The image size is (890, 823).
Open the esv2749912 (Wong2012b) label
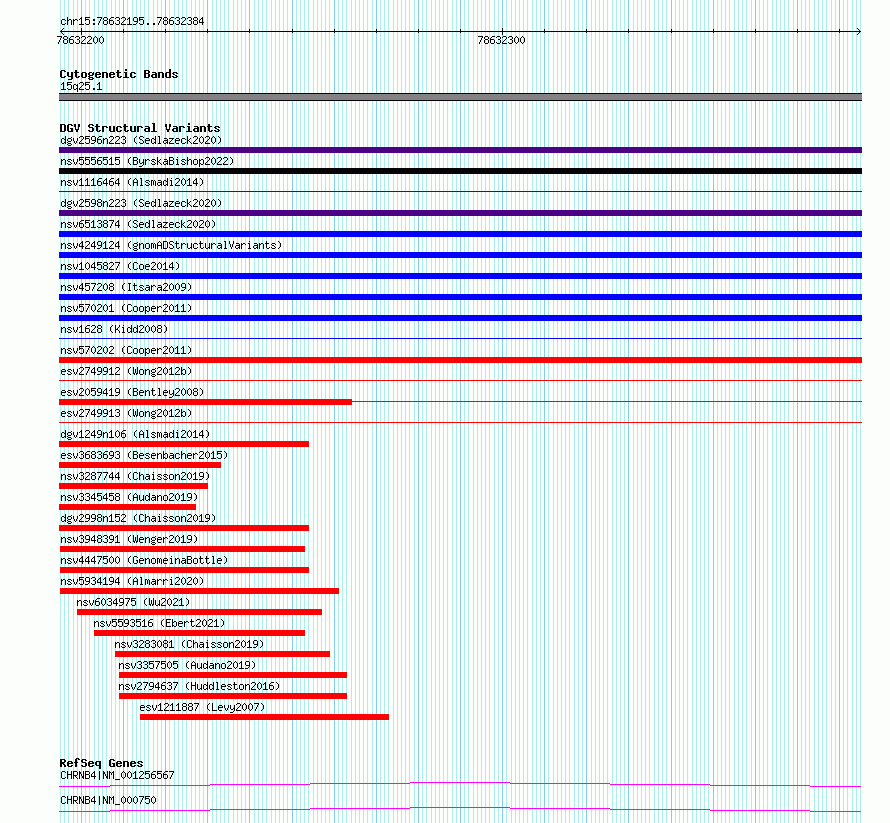click(126, 371)
